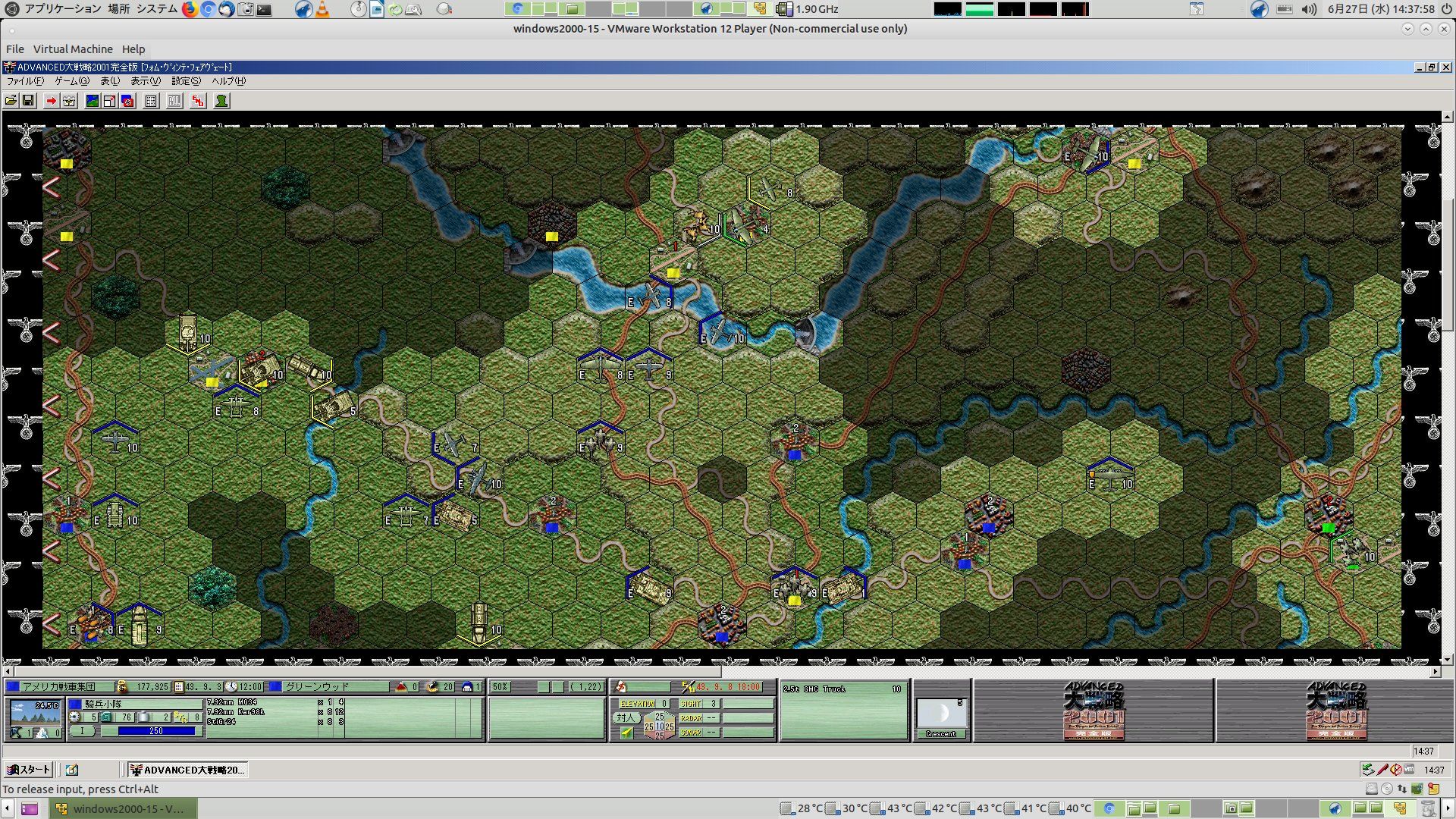Open the 設定(S) settings menu
The width and height of the screenshot is (1456, 819).
(186, 81)
